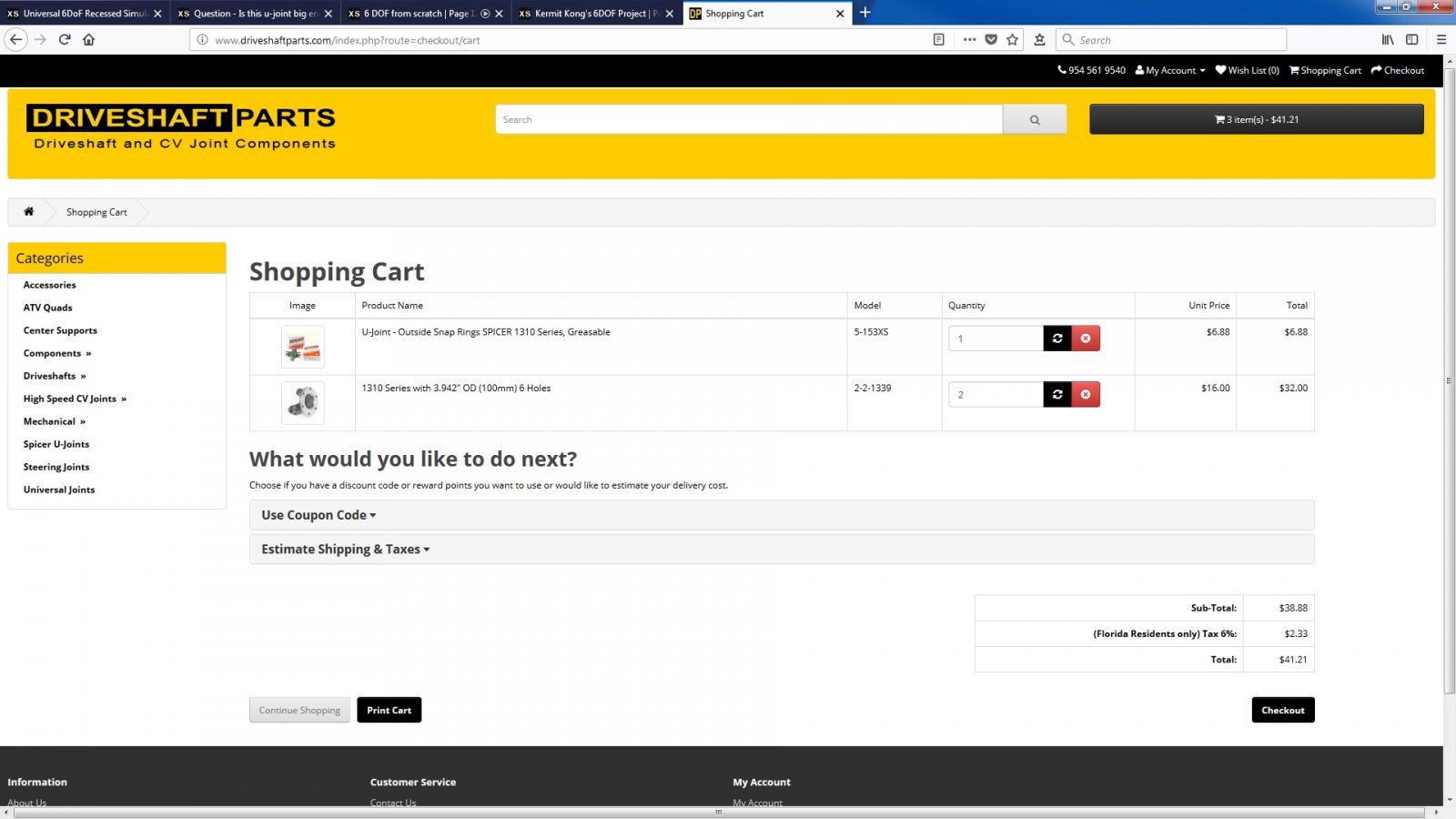This screenshot has height=819, width=1456.
Task: Click the U-Joint product thumbnail image
Action: click(x=302, y=347)
